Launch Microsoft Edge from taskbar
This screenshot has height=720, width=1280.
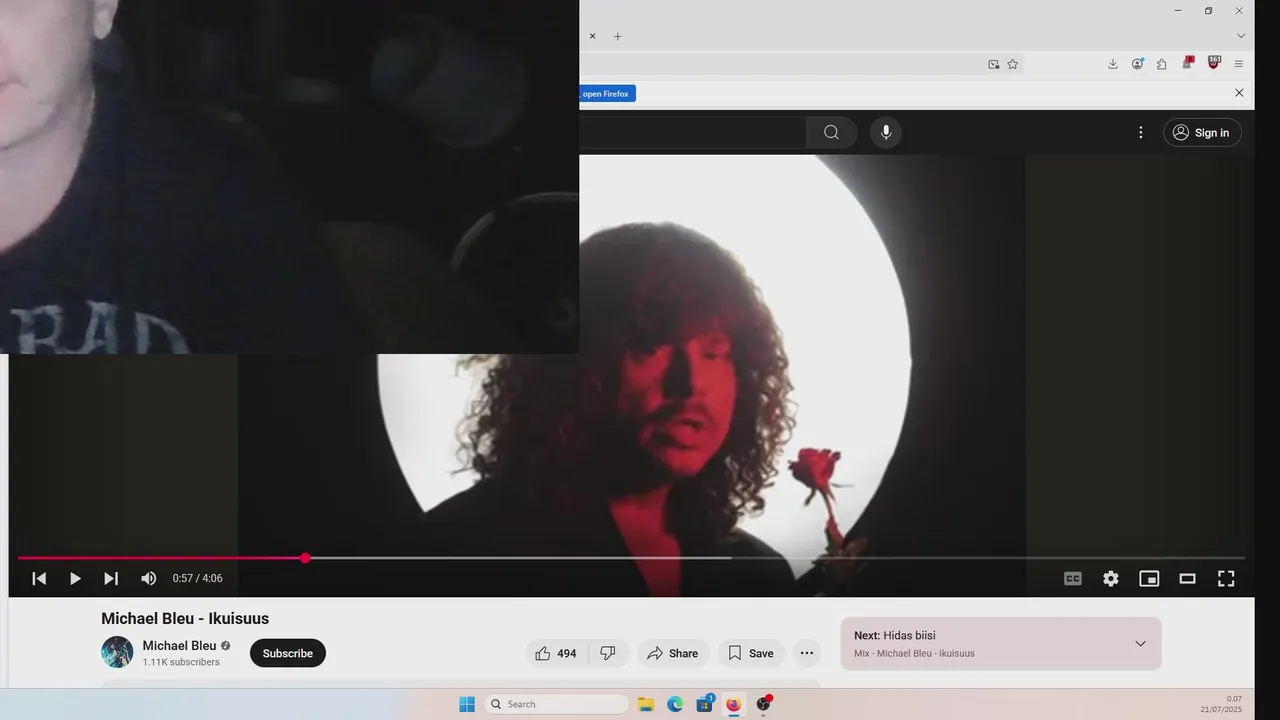[x=675, y=704]
